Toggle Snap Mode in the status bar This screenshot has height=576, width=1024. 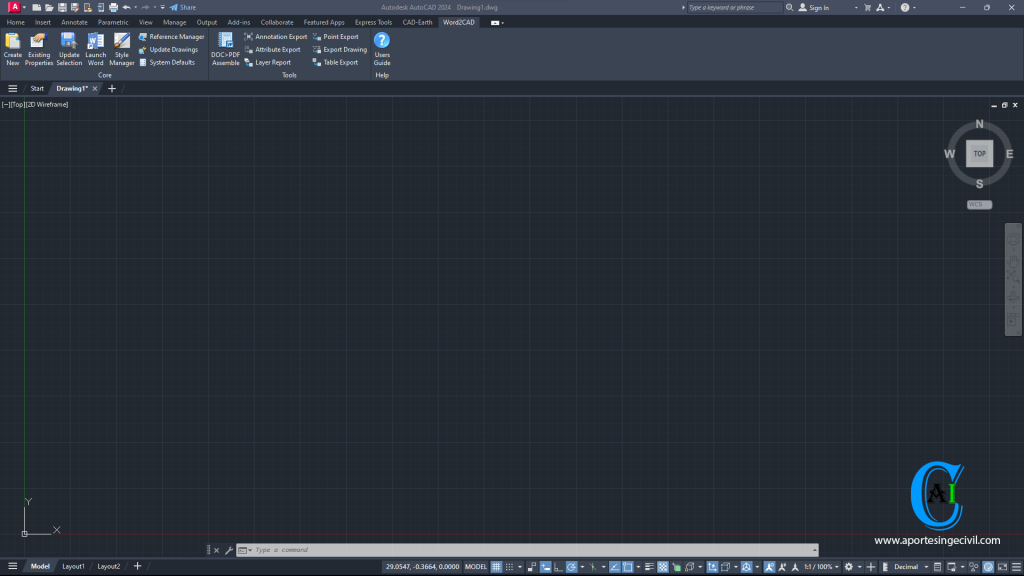510,566
